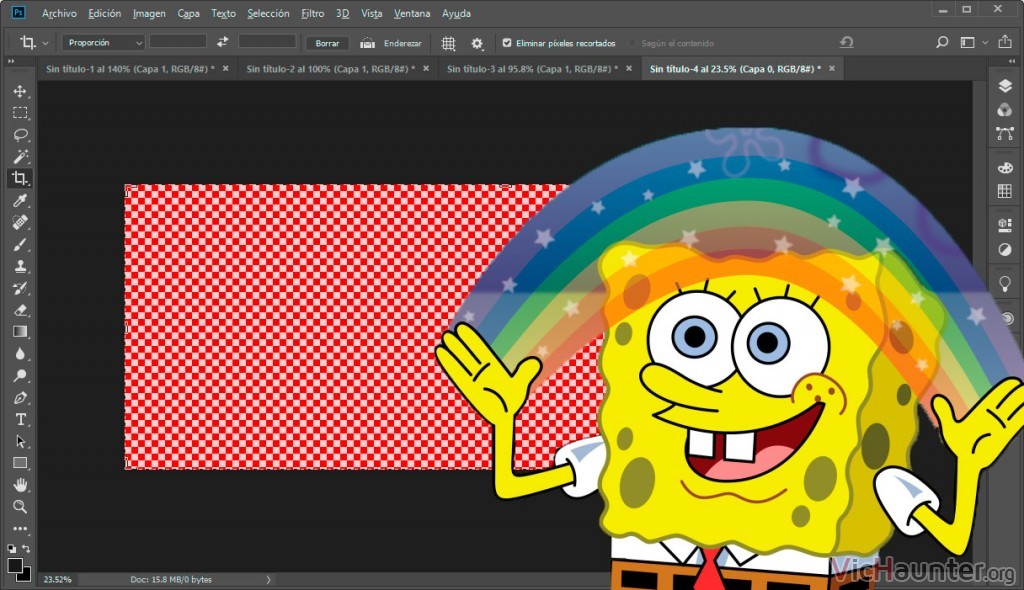Select the Zoom tool
Image resolution: width=1024 pixels, height=590 pixels.
pos(20,506)
